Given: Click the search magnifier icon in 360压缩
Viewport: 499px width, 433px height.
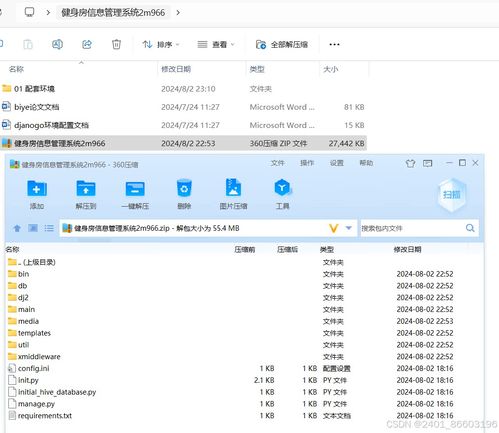Looking at the screenshot, I should pos(470,228).
